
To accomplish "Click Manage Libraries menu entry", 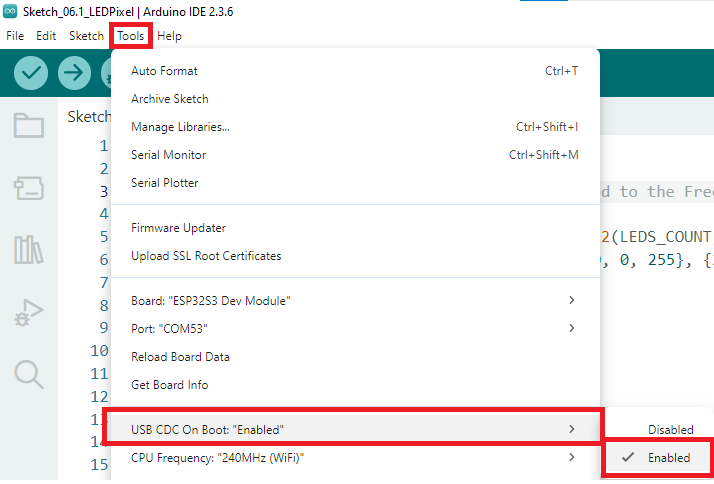I will pyautogui.click(x=180, y=127).
